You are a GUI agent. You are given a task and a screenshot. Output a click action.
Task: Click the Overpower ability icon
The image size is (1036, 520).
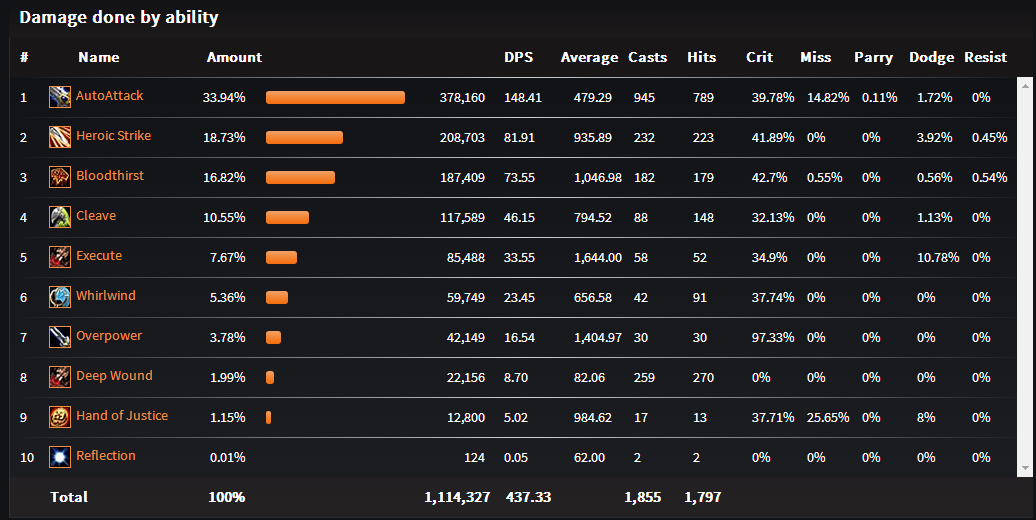point(60,337)
